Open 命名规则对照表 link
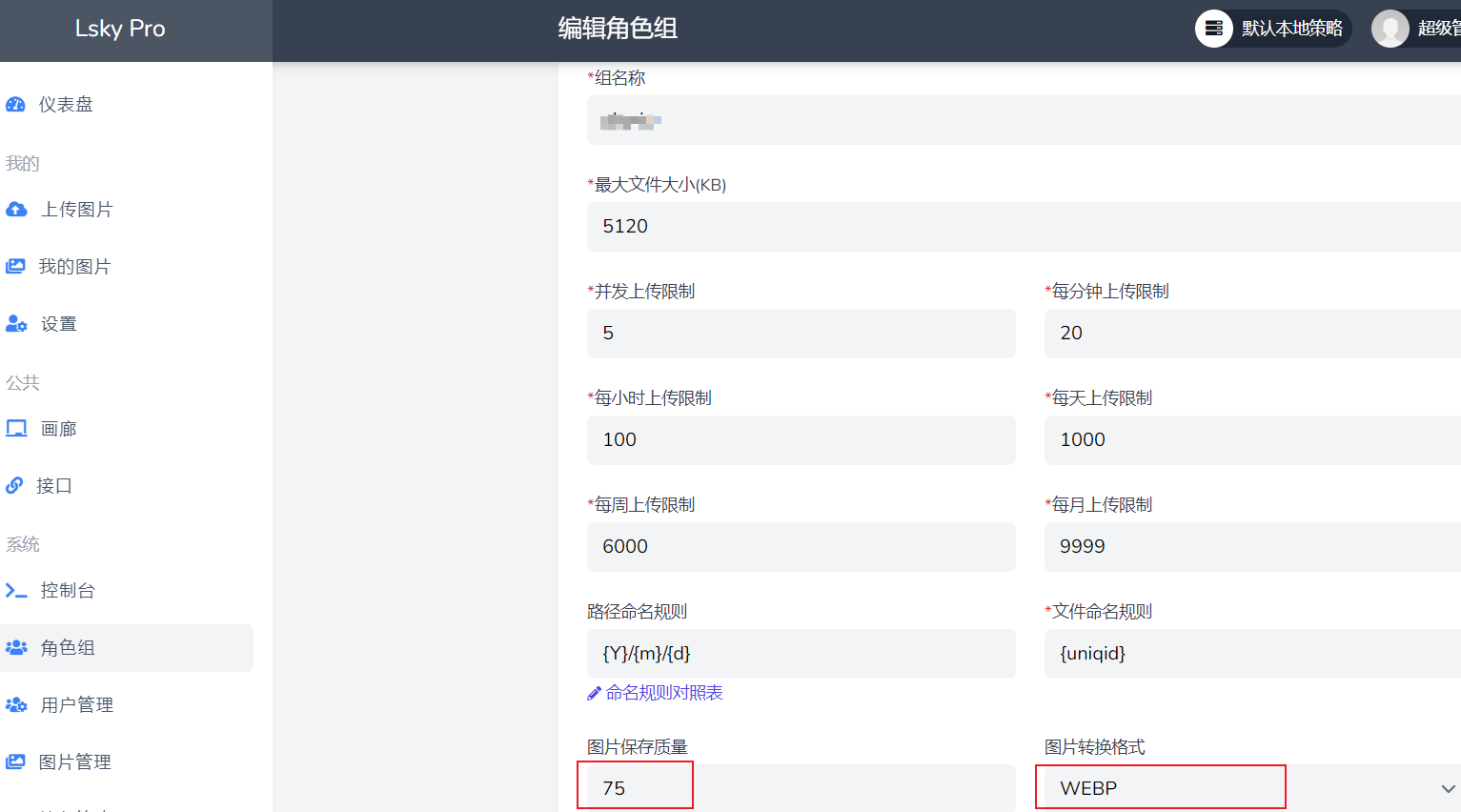 pyautogui.click(x=664, y=693)
